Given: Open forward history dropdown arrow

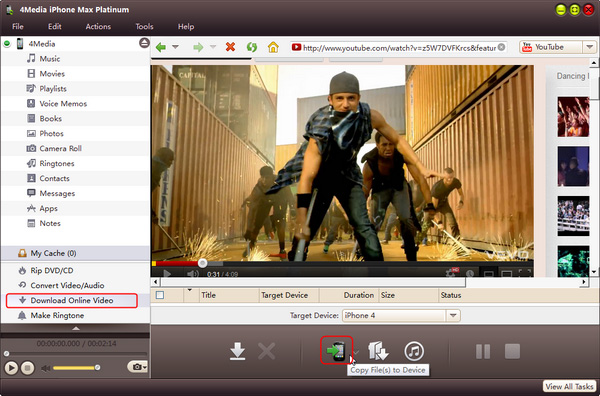Looking at the screenshot, I should 213,47.
